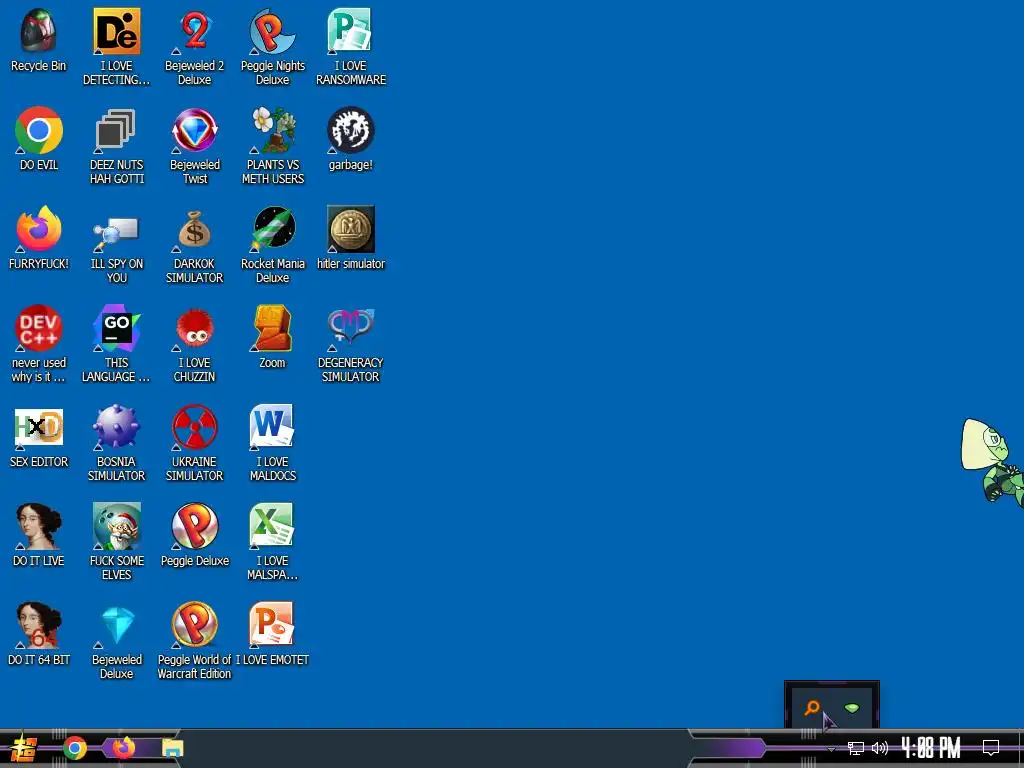Open the network status tray icon
The height and width of the screenshot is (768, 1024).
(856, 748)
